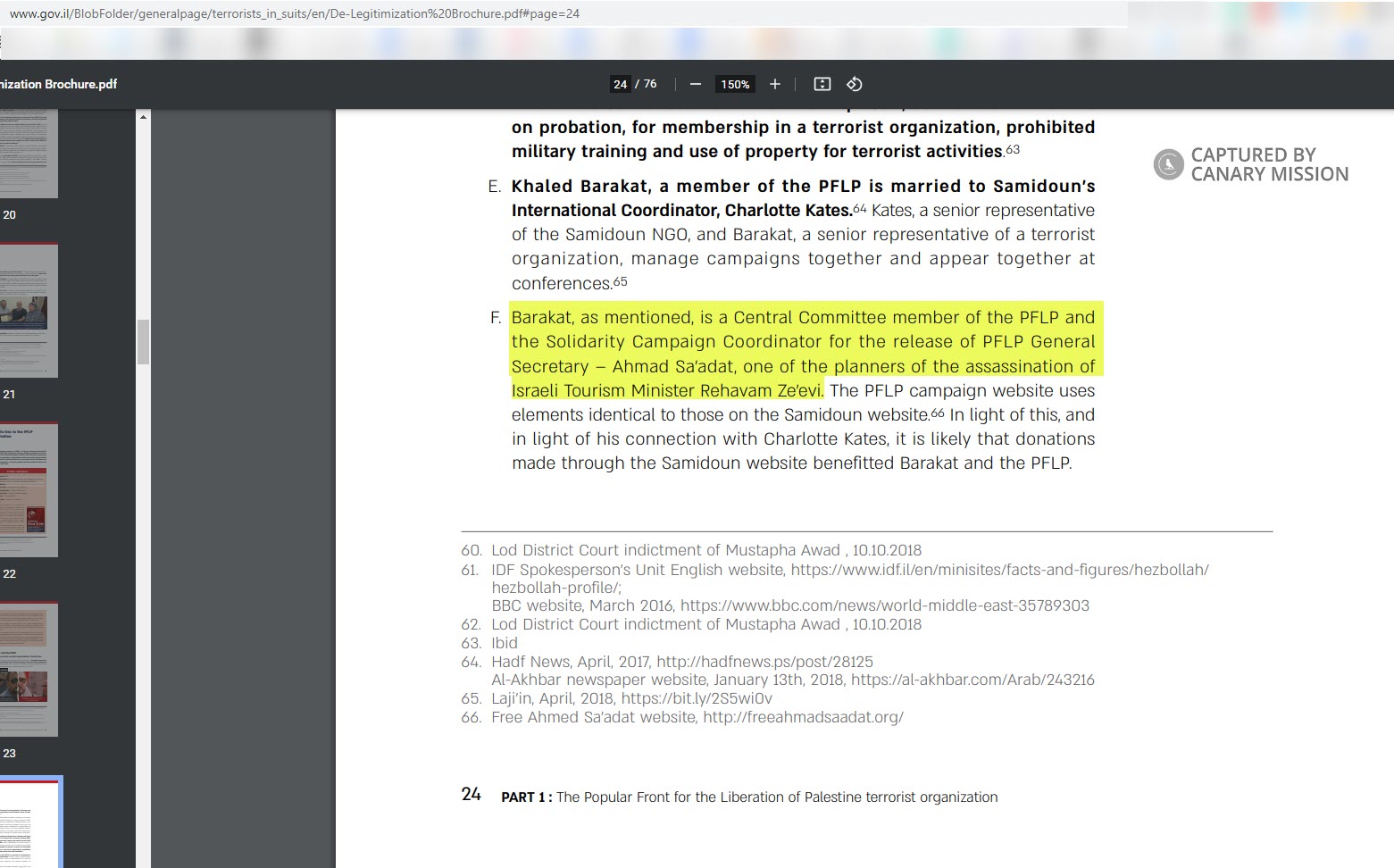
Task: Click the total page count '76'
Action: pyautogui.click(x=650, y=84)
